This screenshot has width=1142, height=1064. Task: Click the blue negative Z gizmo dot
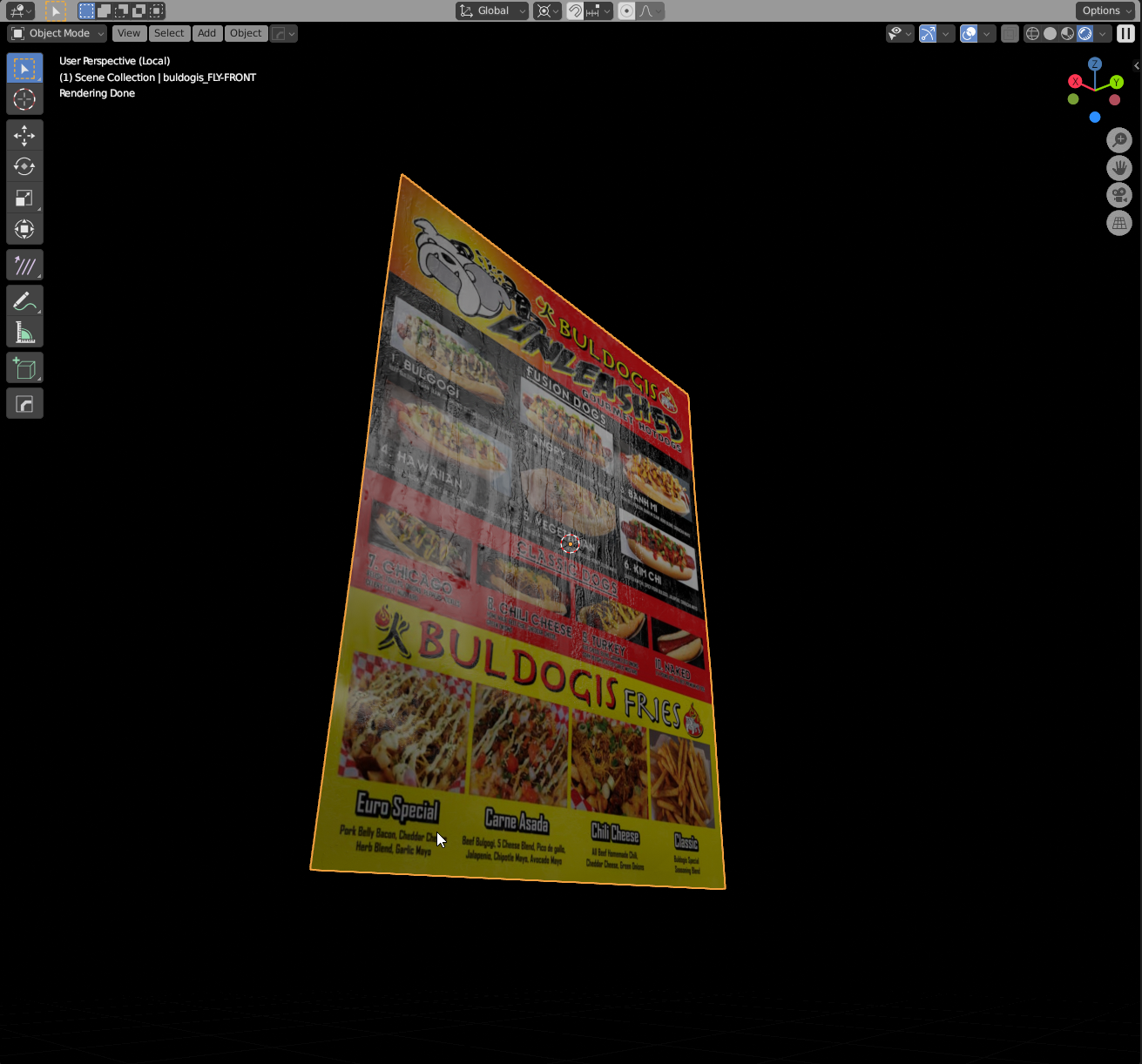click(1095, 118)
